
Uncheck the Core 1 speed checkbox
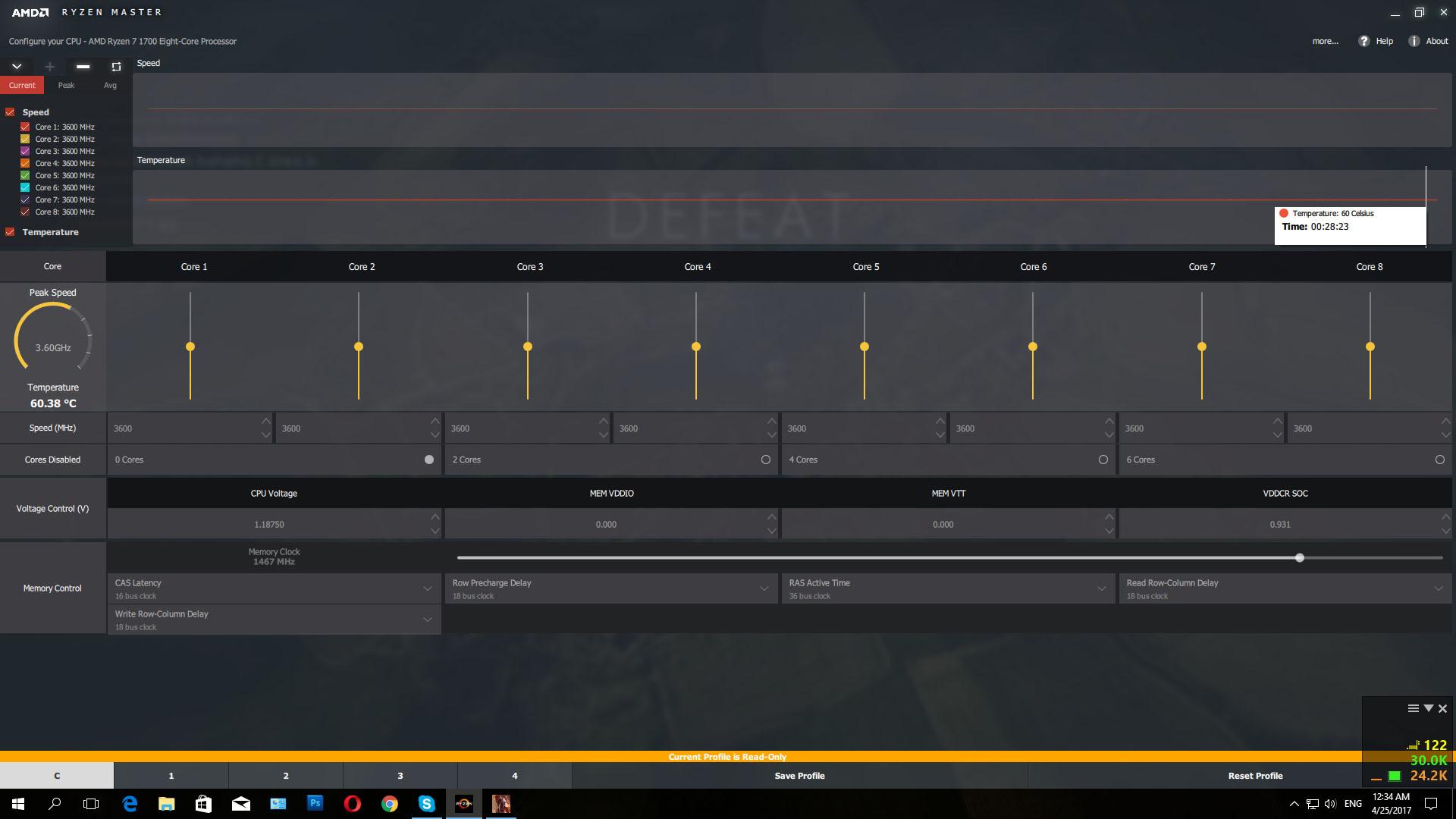tap(25, 127)
